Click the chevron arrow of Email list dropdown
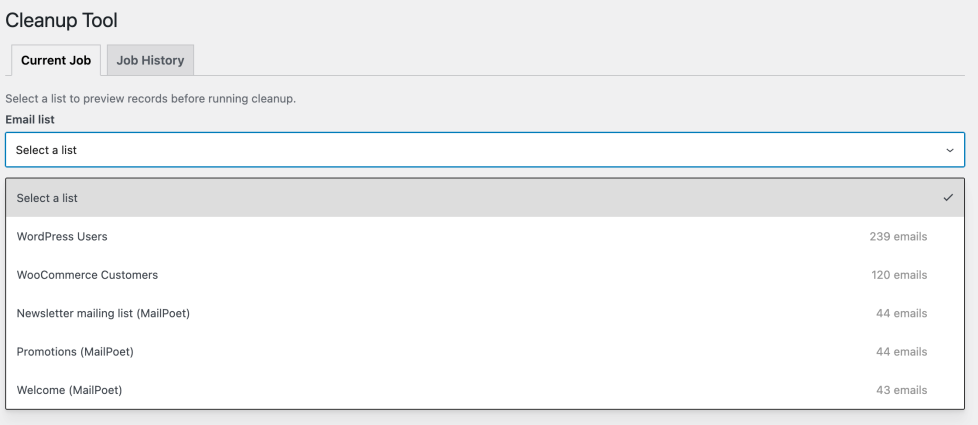The image size is (978, 425). [x=949, y=150]
